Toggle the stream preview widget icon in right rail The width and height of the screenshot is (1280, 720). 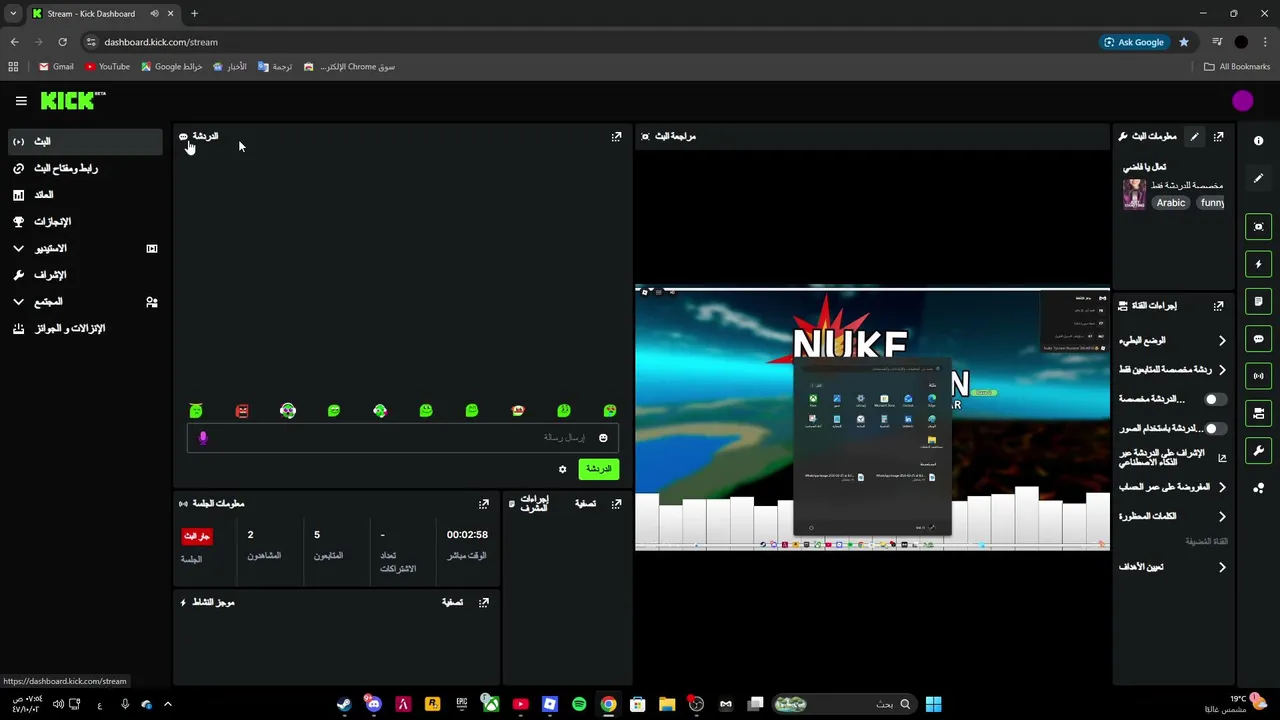click(1258, 227)
